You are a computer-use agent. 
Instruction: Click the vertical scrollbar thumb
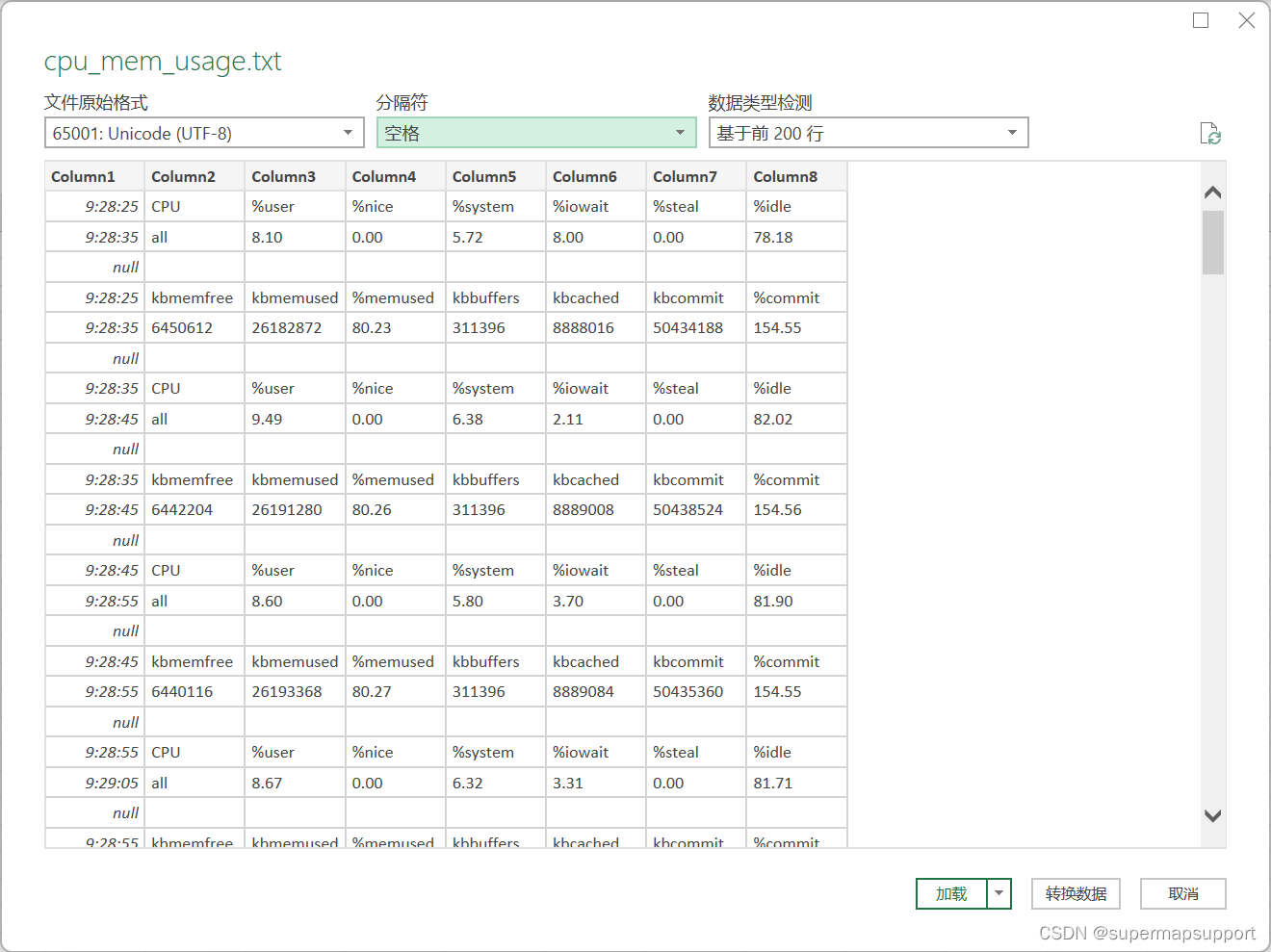(x=1213, y=243)
